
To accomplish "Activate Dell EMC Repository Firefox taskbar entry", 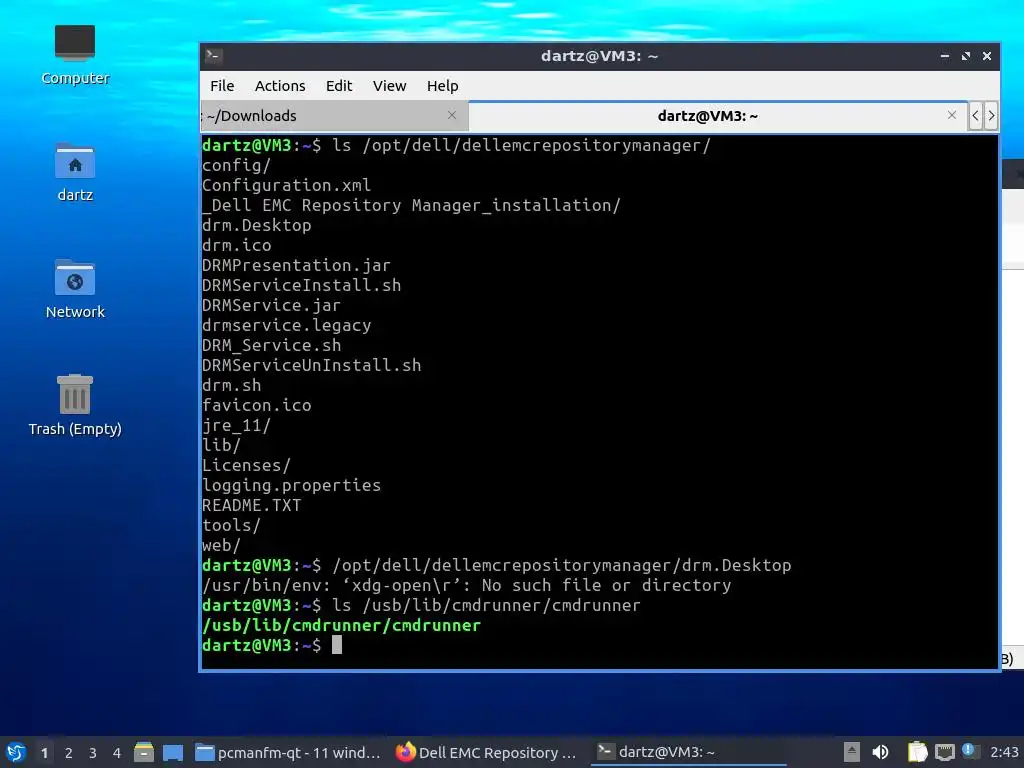I will [x=487, y=752].
